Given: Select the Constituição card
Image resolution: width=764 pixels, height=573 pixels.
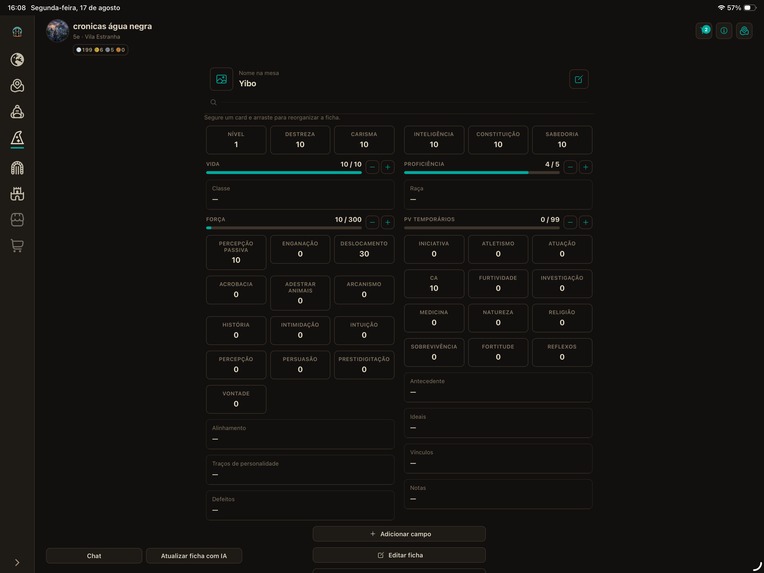Looking at the screenshot, I should pyautogui.click(x=498, y=140).
